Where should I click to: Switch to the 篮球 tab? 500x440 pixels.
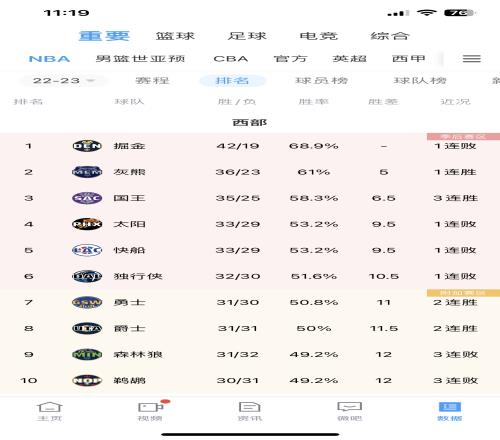[x=175, y=36]
